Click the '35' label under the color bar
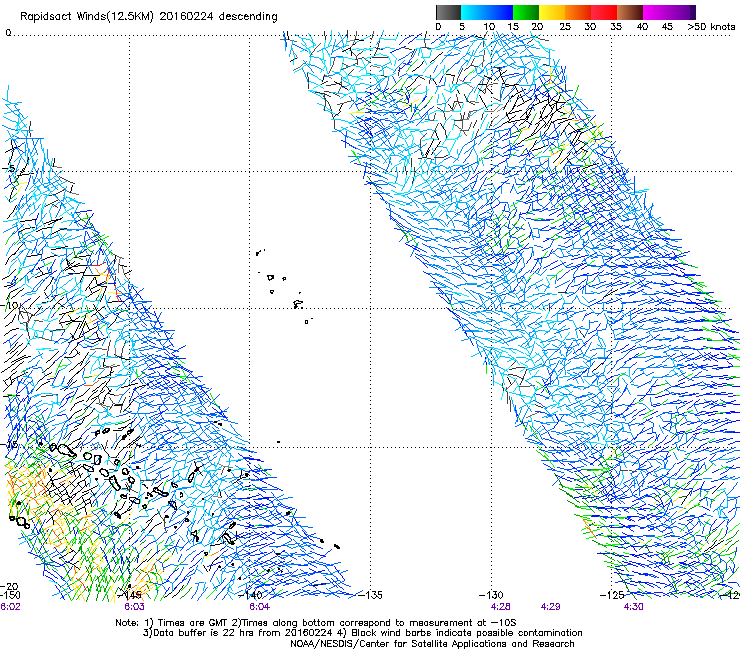 [x=616, y=27]
